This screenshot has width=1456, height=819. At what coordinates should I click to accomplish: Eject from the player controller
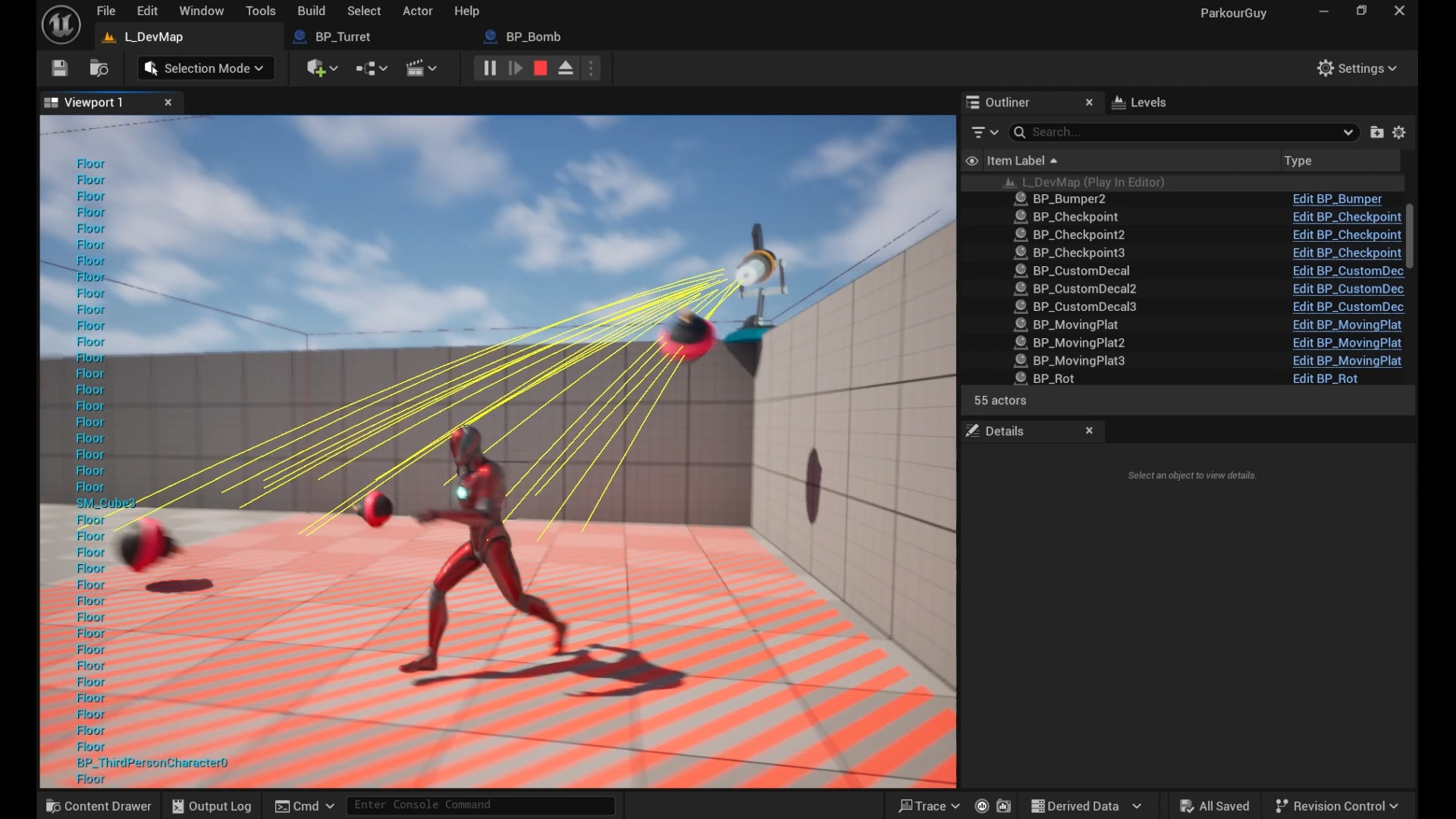click(566, 68)
